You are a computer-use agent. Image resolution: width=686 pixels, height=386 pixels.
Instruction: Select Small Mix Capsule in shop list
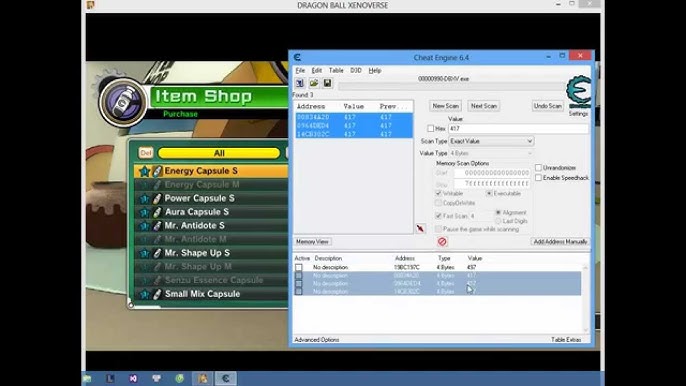(211, 294)
